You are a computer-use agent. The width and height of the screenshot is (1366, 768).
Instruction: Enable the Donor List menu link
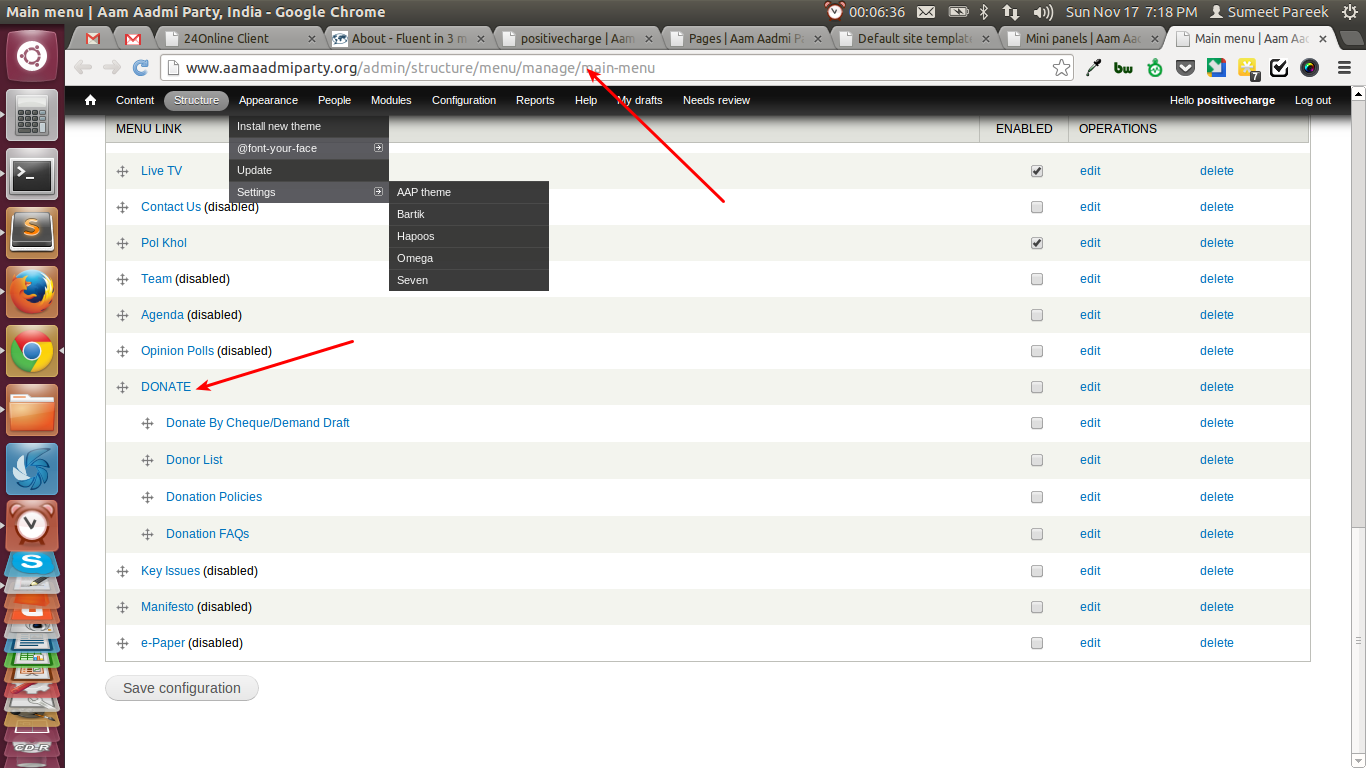point(1037,460)
